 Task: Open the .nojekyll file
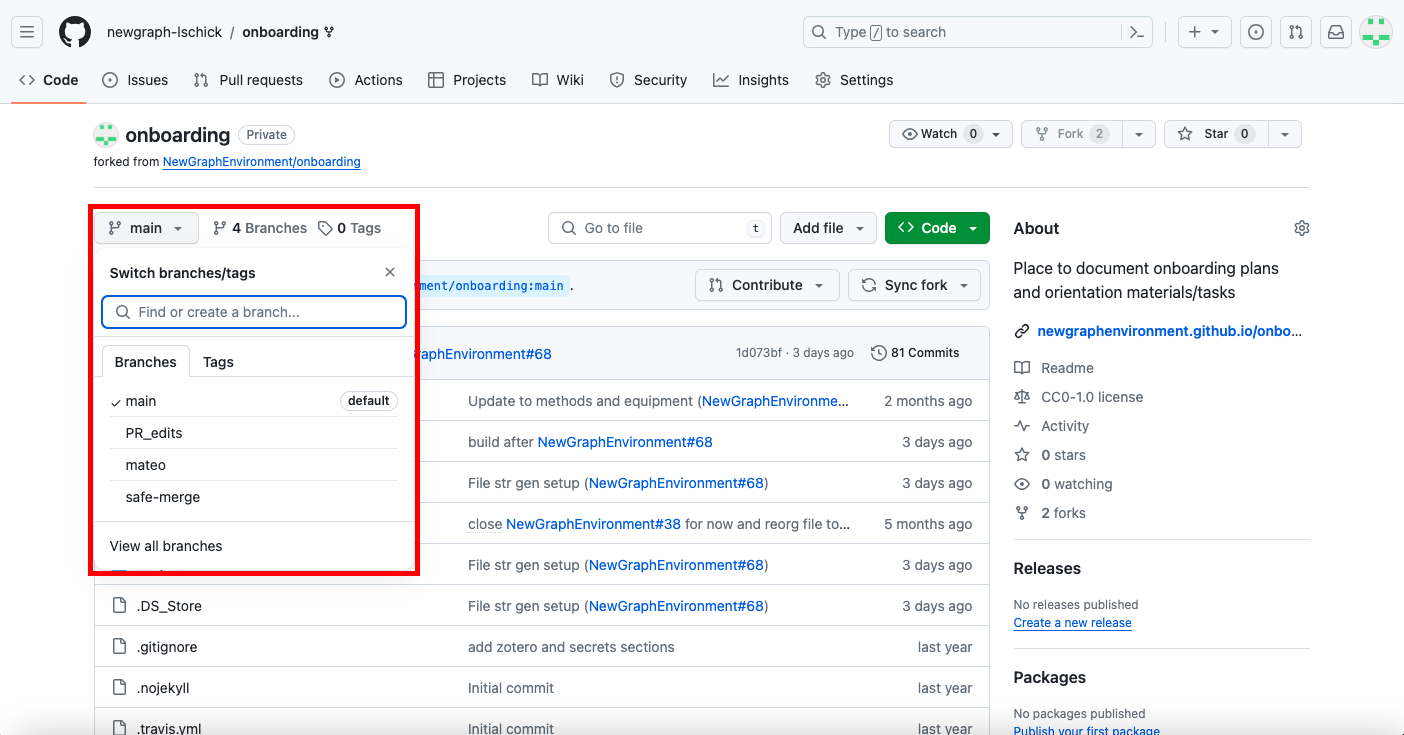(163, 688)
